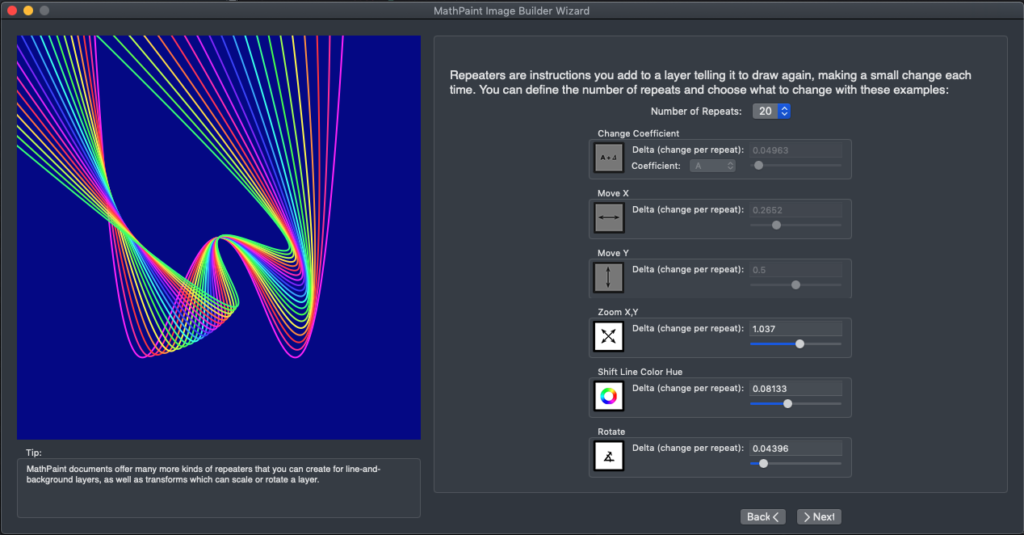Click the Rotate slider handle
This screenshot has height=535, width=1024.
coord(763,464)
